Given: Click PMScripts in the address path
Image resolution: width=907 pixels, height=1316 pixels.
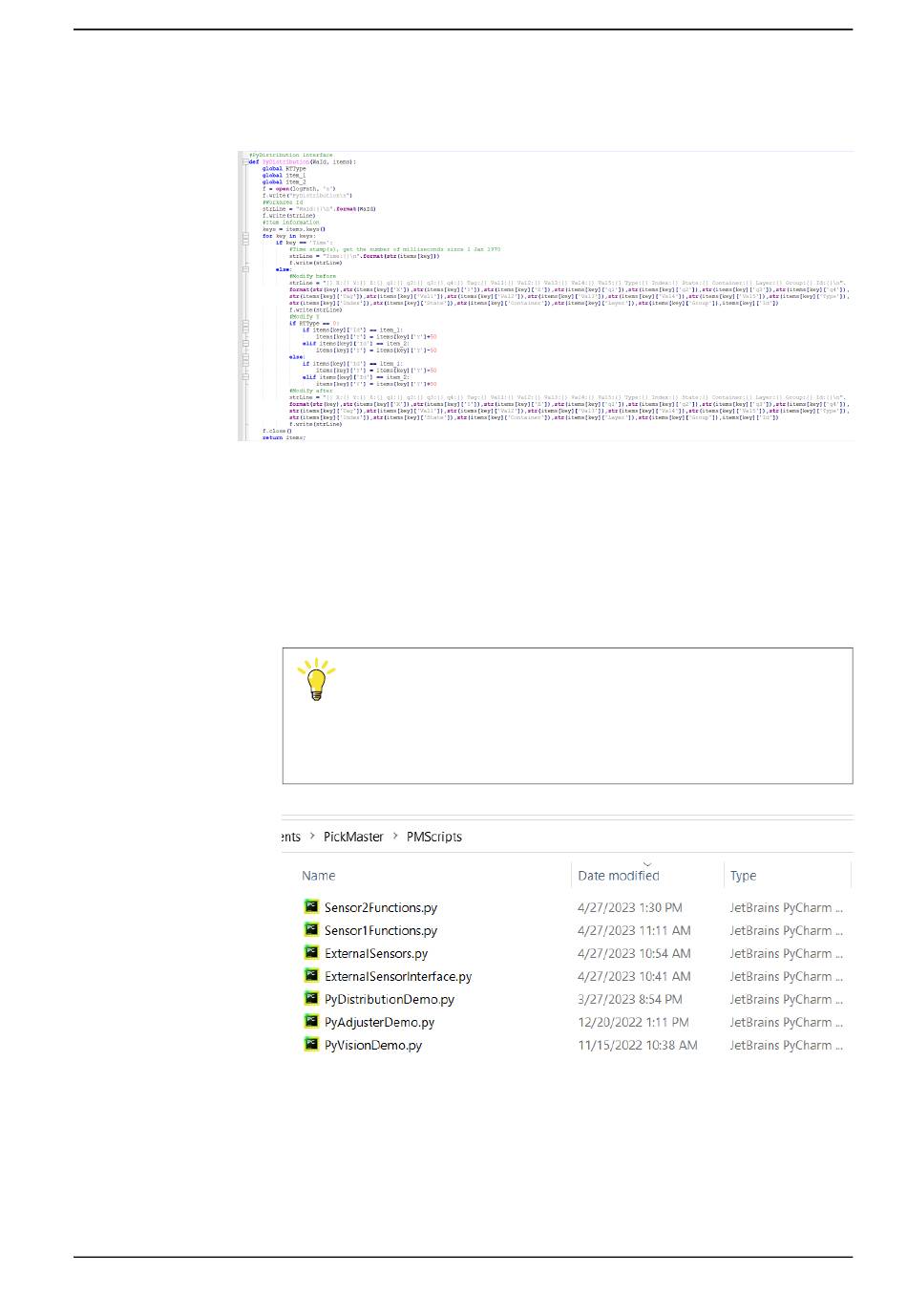Looking at the screenshot, I should (434, 837).
